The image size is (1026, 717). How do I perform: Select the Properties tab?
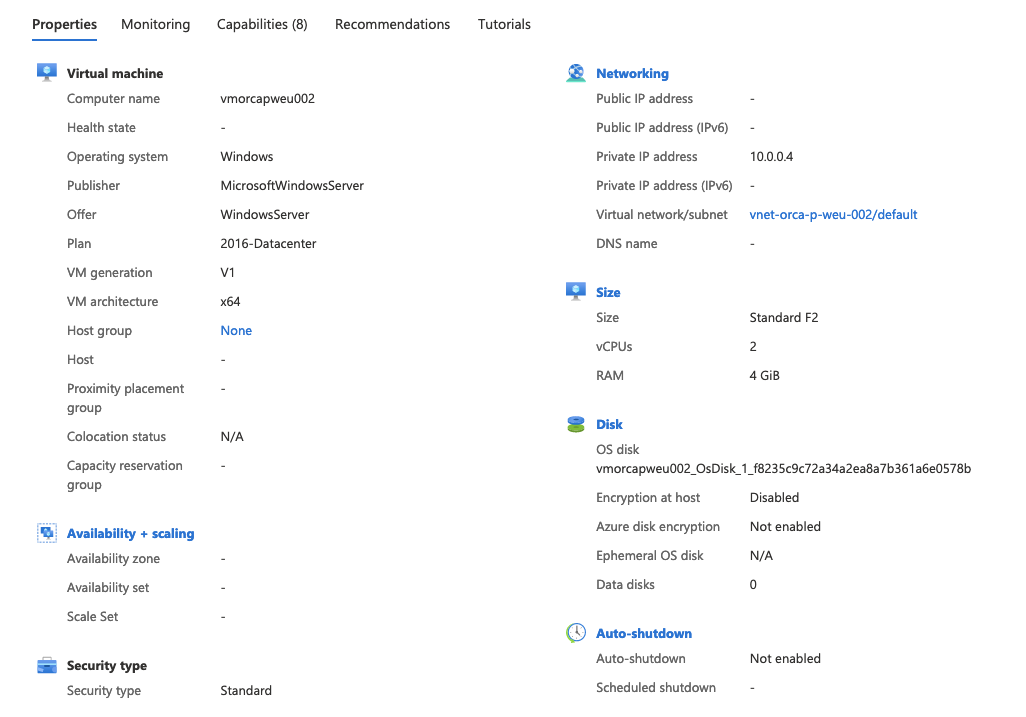[64, 24]
